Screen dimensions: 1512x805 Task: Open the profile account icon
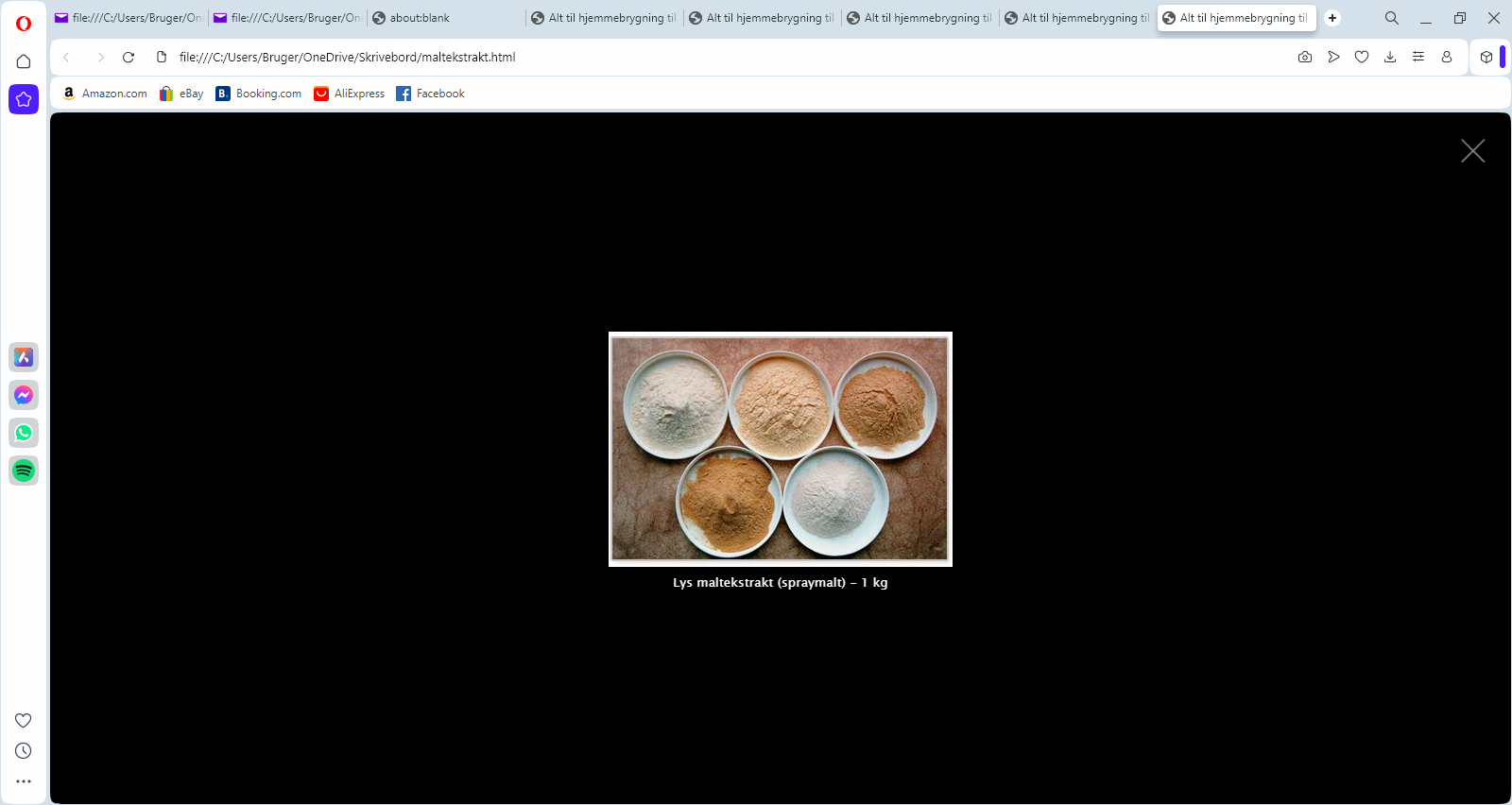point(1447,57)
